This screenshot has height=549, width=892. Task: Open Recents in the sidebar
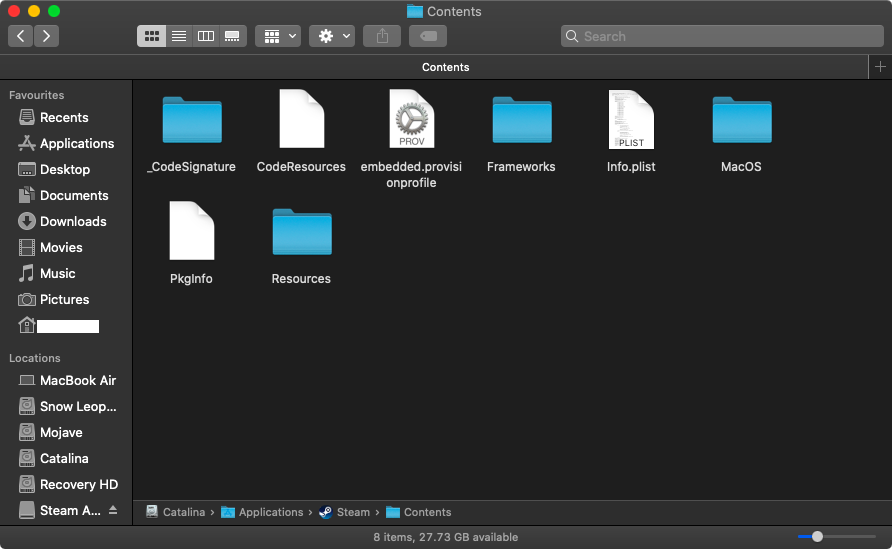[x=64, y=117]
